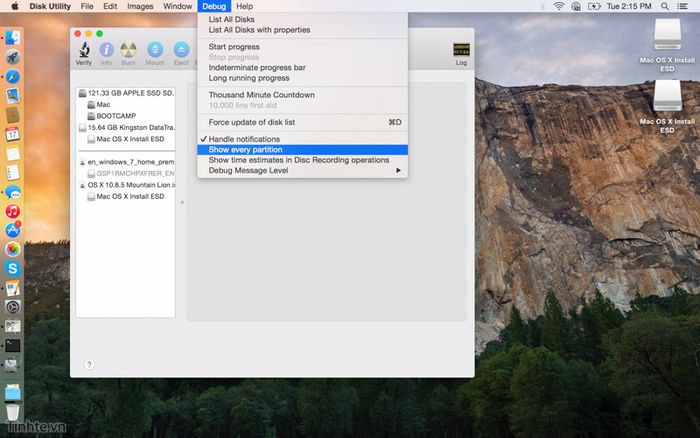Select 121.33 GB APPLE SSD disk

pyautogui.click(x=126, y=93)
